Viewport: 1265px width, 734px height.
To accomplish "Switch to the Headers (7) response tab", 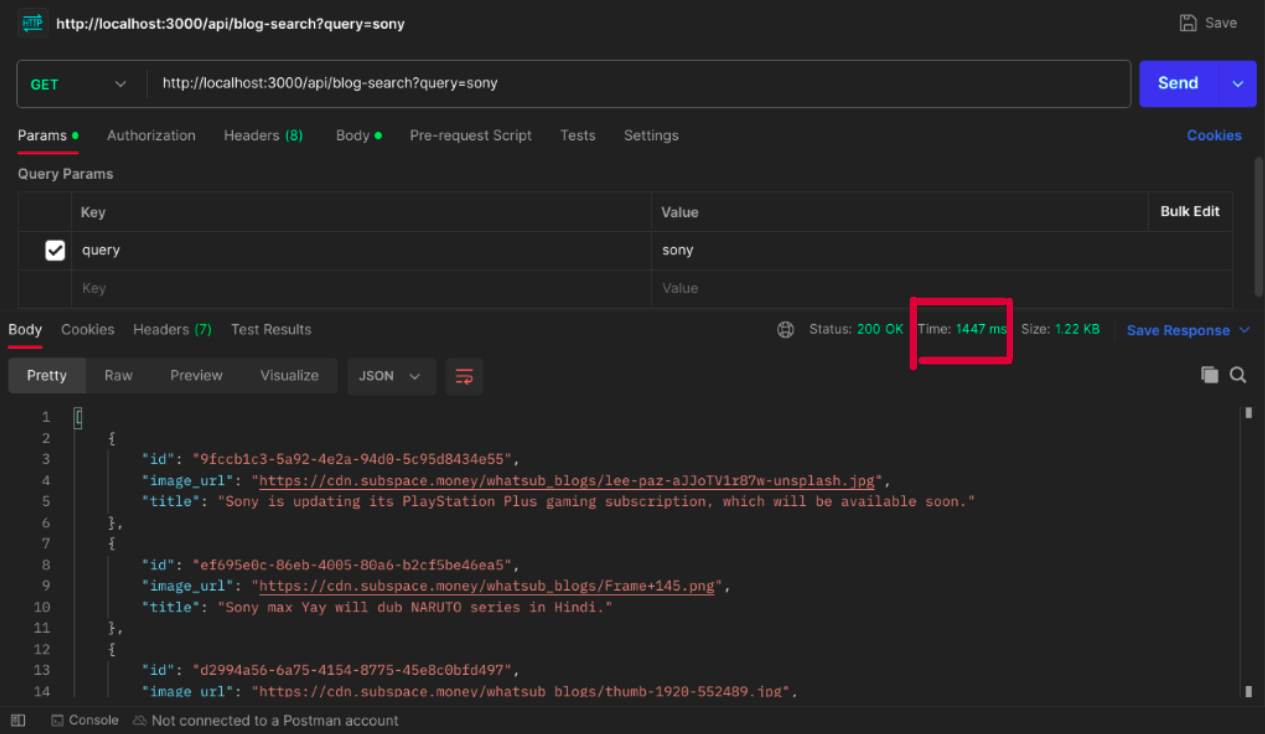I will click(x=171, y=329).
